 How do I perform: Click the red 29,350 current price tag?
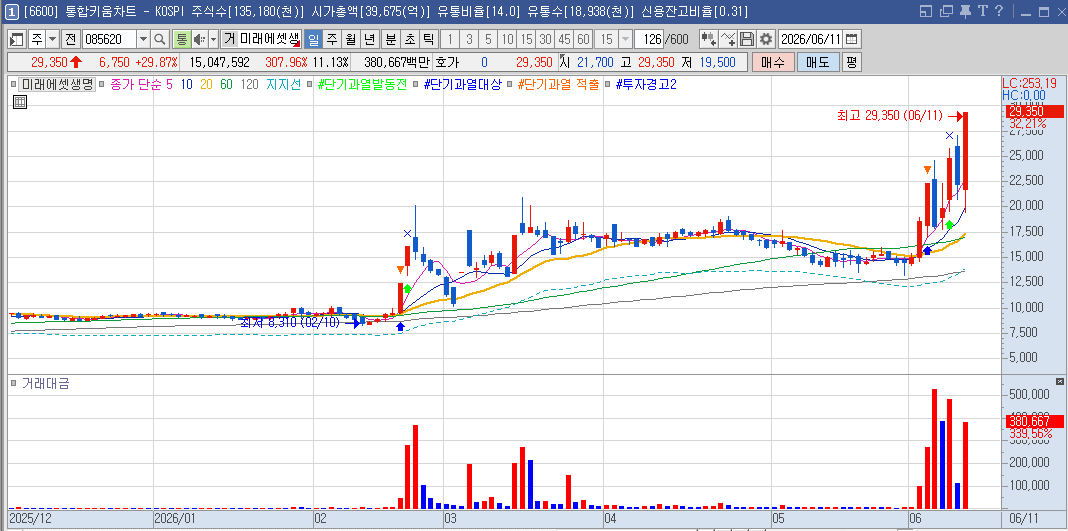1034,112
